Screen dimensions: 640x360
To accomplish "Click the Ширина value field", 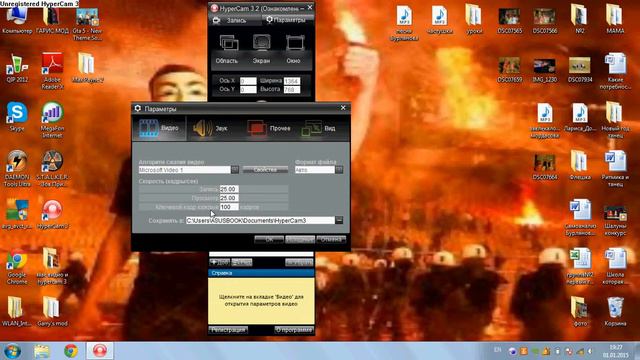I will tap(292, 81).
